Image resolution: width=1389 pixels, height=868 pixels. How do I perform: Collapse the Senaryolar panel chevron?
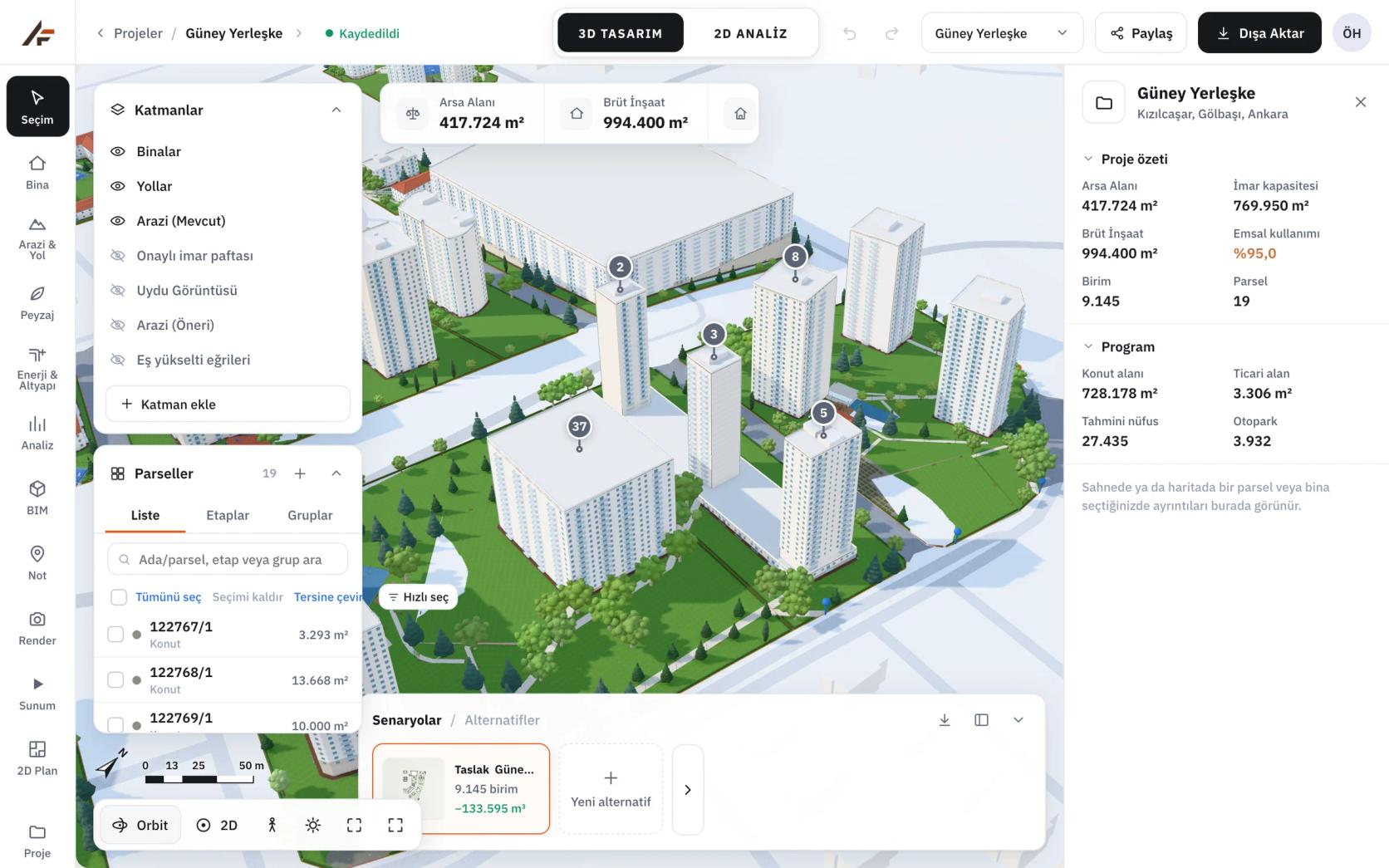1018,720
